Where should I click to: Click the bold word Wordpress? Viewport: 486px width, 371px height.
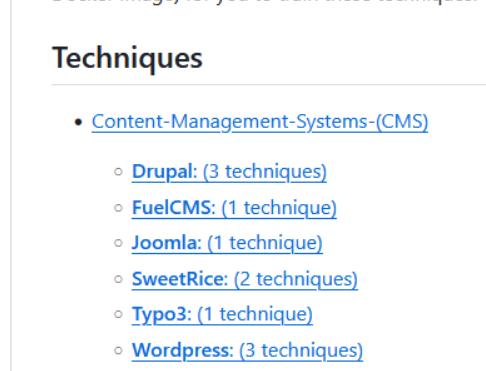point(182,350)
